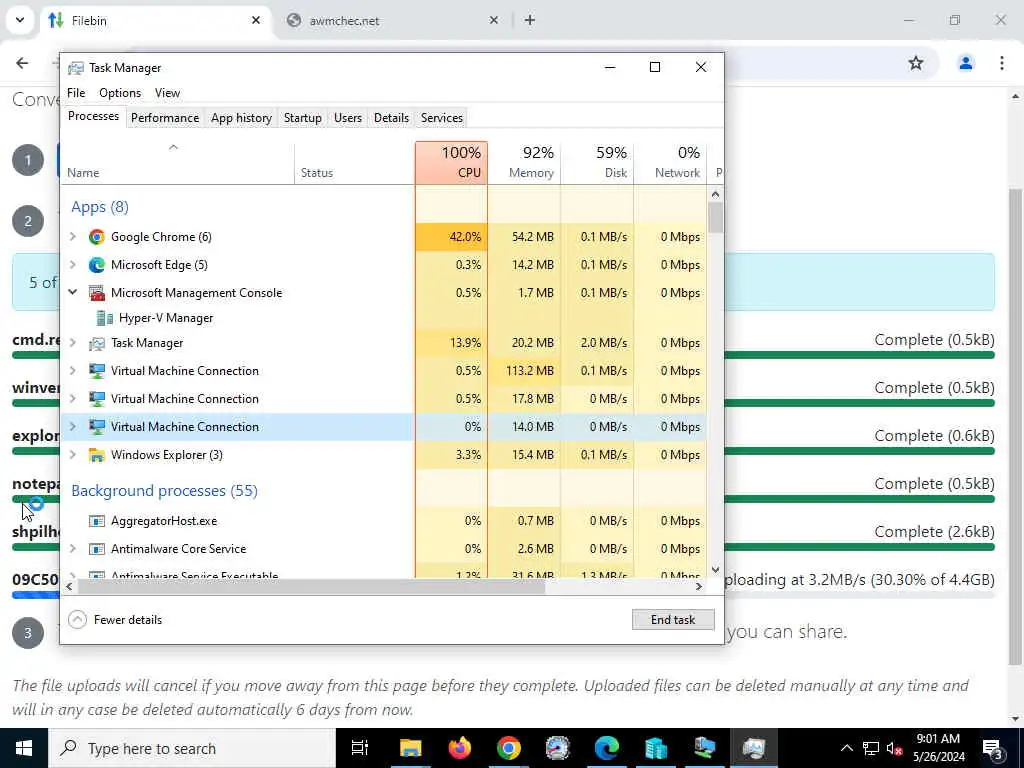This screenshot has height=768, width=1024.
Task: Show hidden system tray icons
Action: pyautogui.click(x=846, y=748)
